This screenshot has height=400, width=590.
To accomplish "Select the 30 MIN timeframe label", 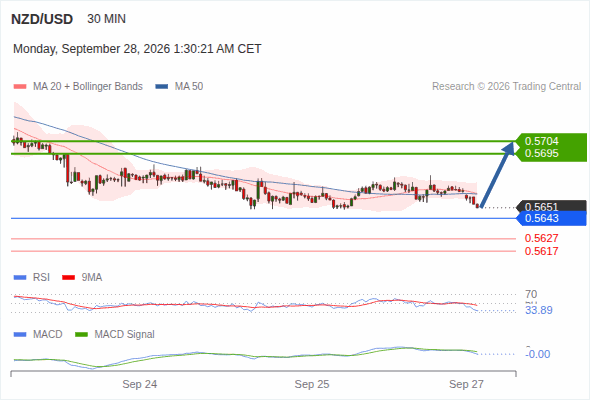I will (x=106, y=19).
